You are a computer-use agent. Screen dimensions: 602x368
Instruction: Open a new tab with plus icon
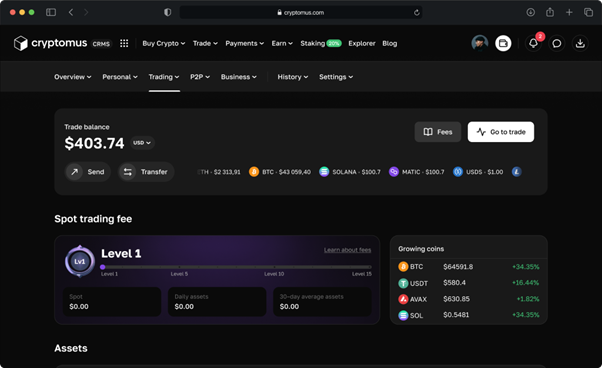569,12
